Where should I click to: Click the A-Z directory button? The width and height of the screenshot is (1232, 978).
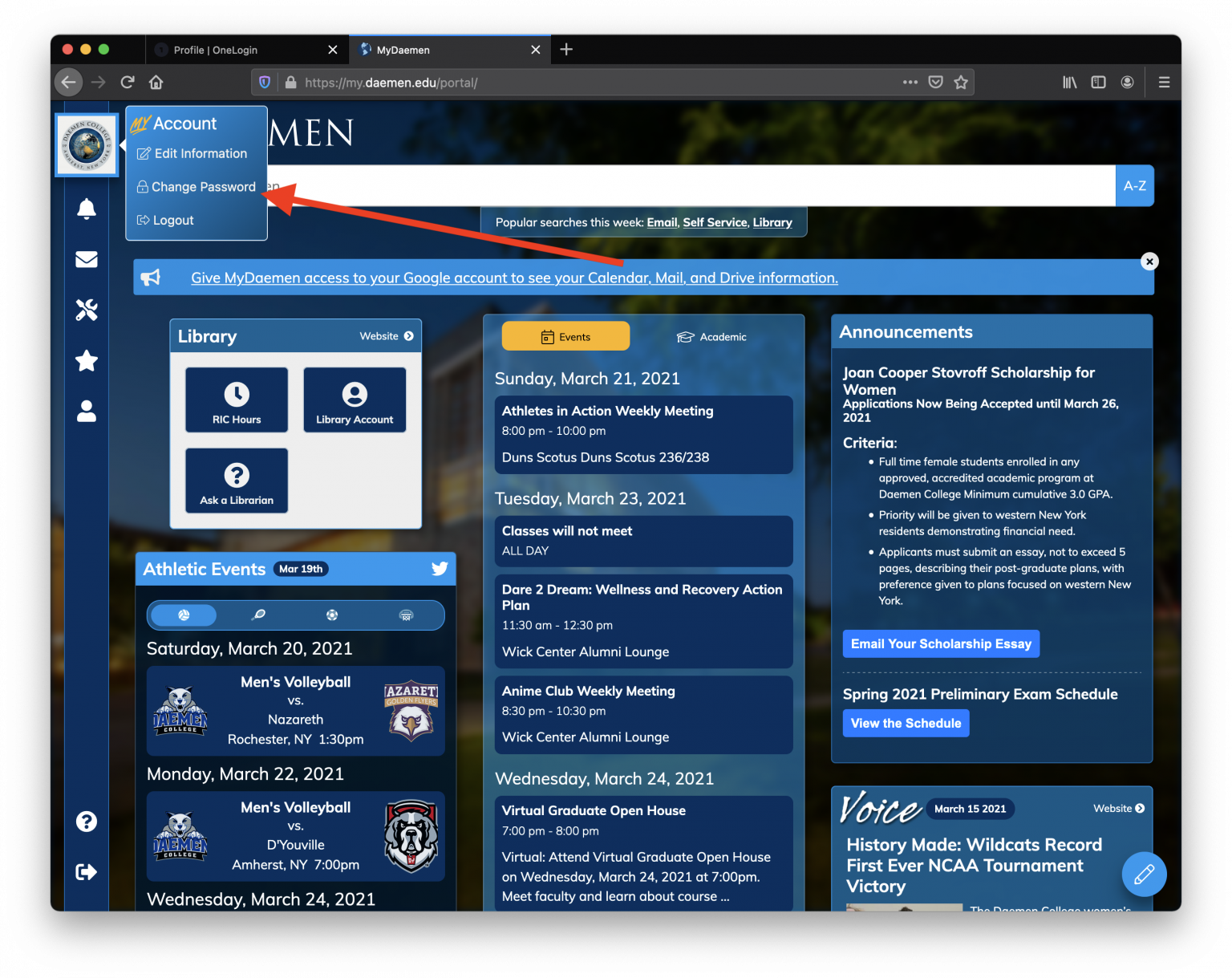pos(1134,185)
